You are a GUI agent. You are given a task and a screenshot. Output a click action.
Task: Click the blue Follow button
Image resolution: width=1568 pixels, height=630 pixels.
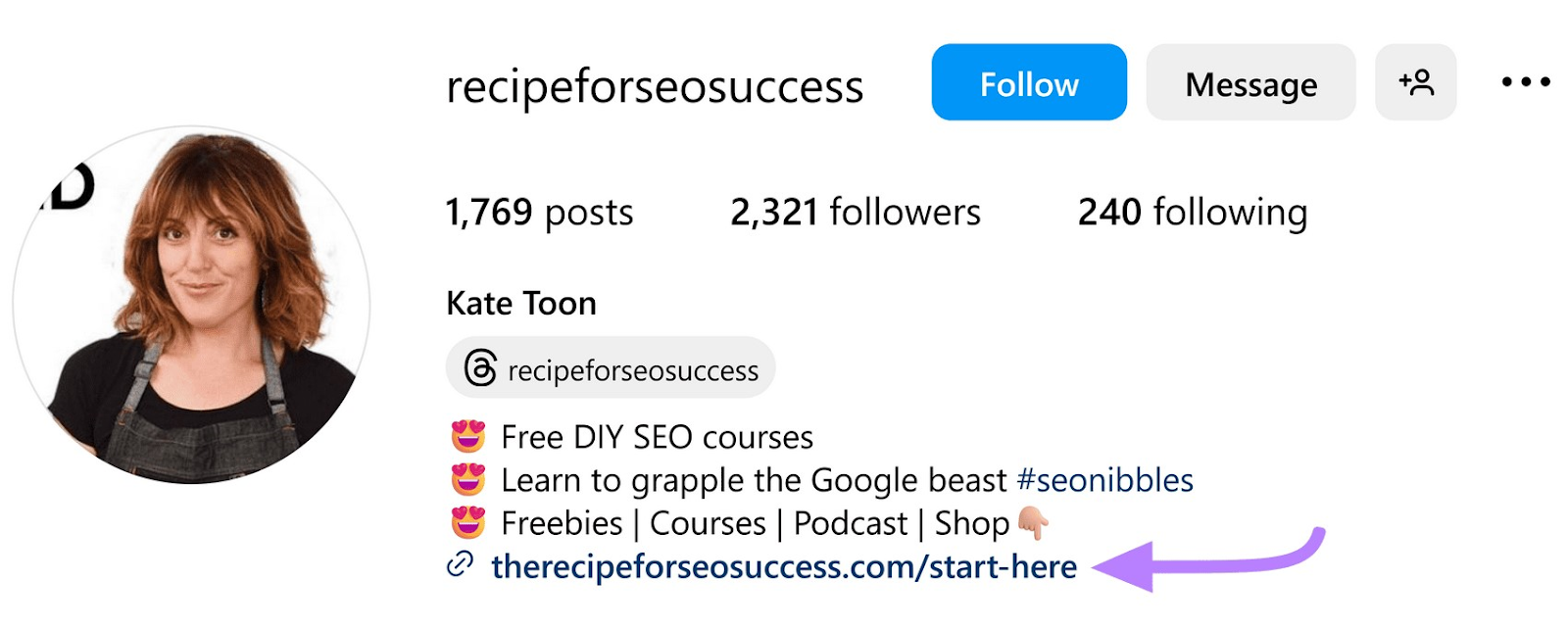coord(1028,83)
